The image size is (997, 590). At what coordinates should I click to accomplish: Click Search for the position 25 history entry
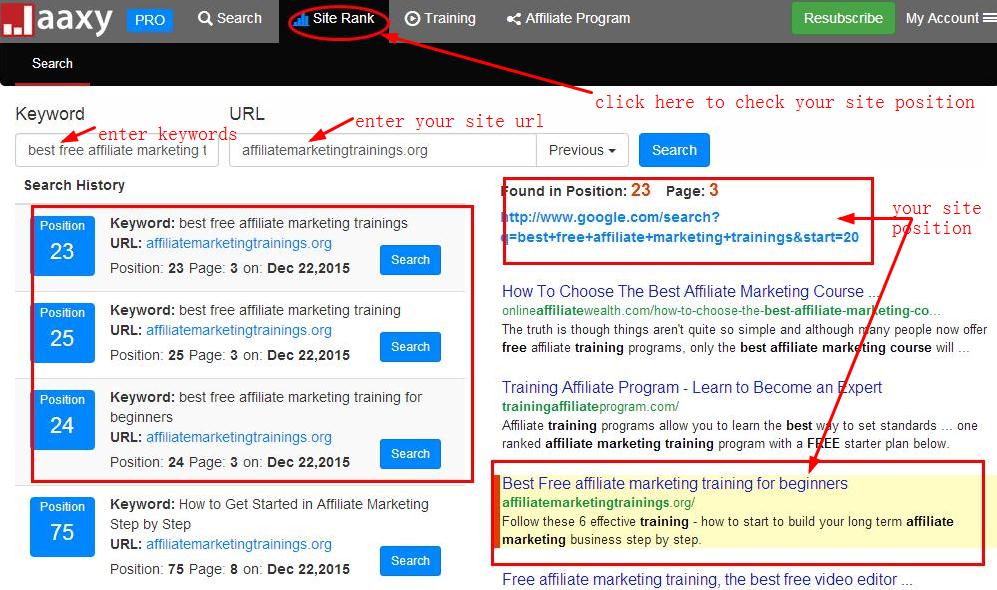click(410, 347)
